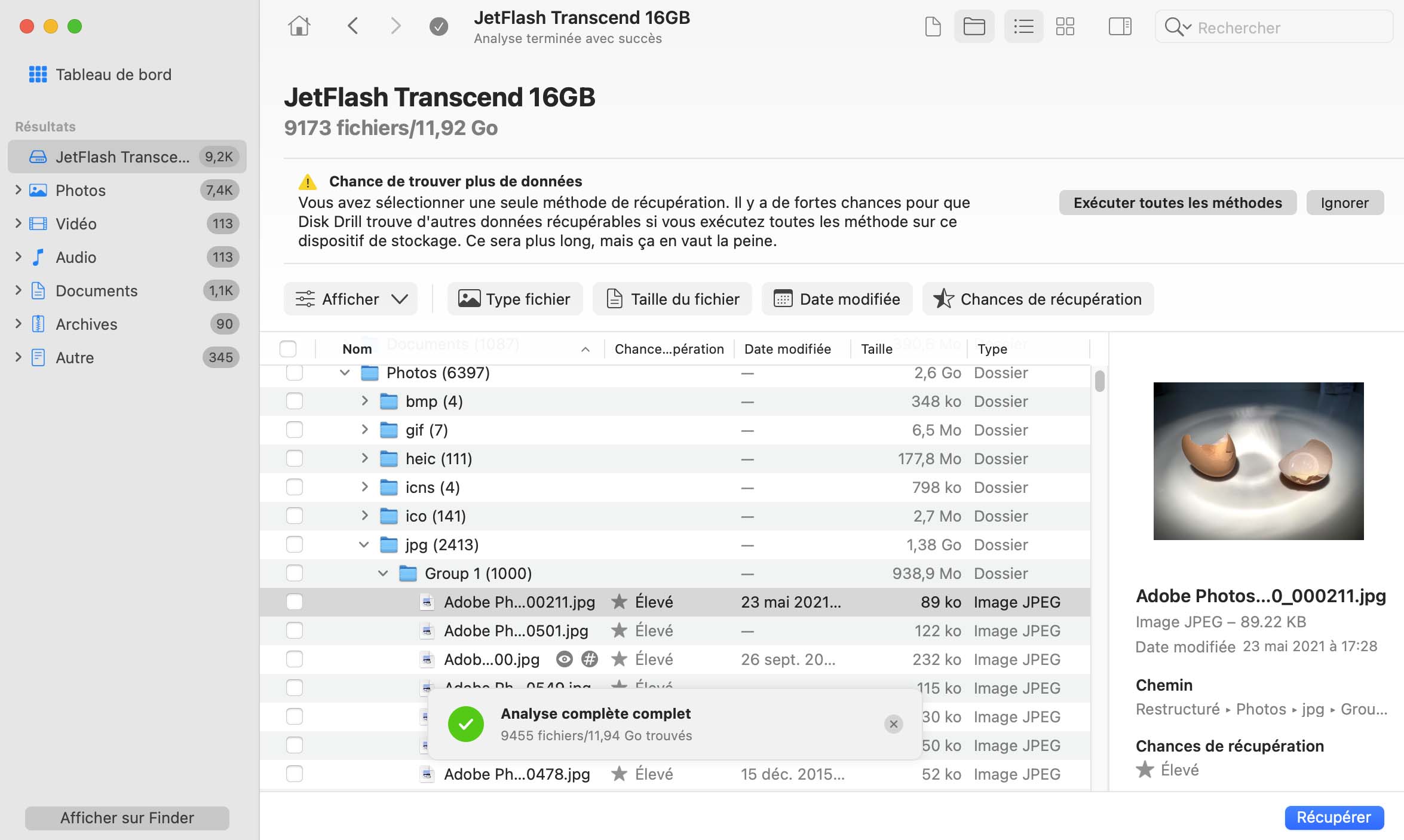Click the Rechercher search field
This screenshot has width=1404, height=840.
point(1274,27)
